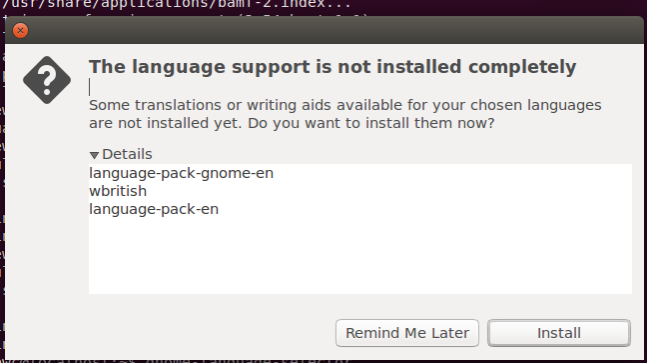Click the Details label
Image resolution: width=647 pixels, height=363 pixels.
(127, 154)
